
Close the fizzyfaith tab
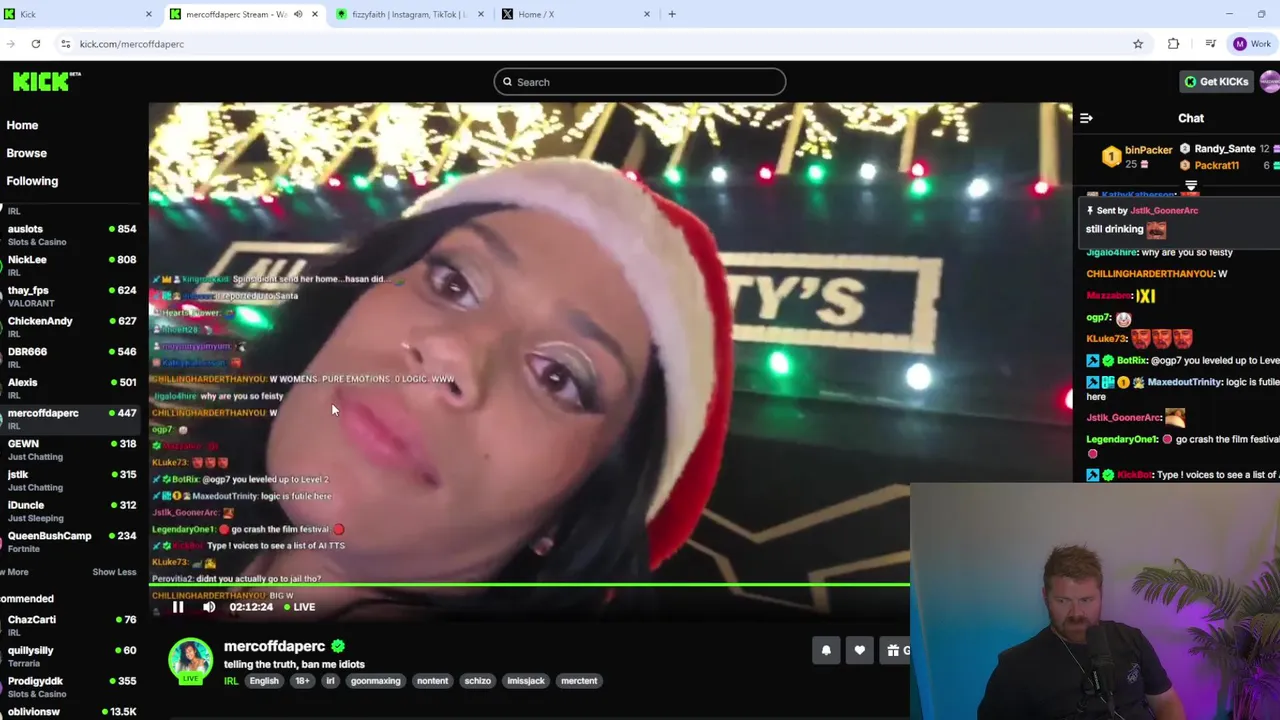pos(480,14)
